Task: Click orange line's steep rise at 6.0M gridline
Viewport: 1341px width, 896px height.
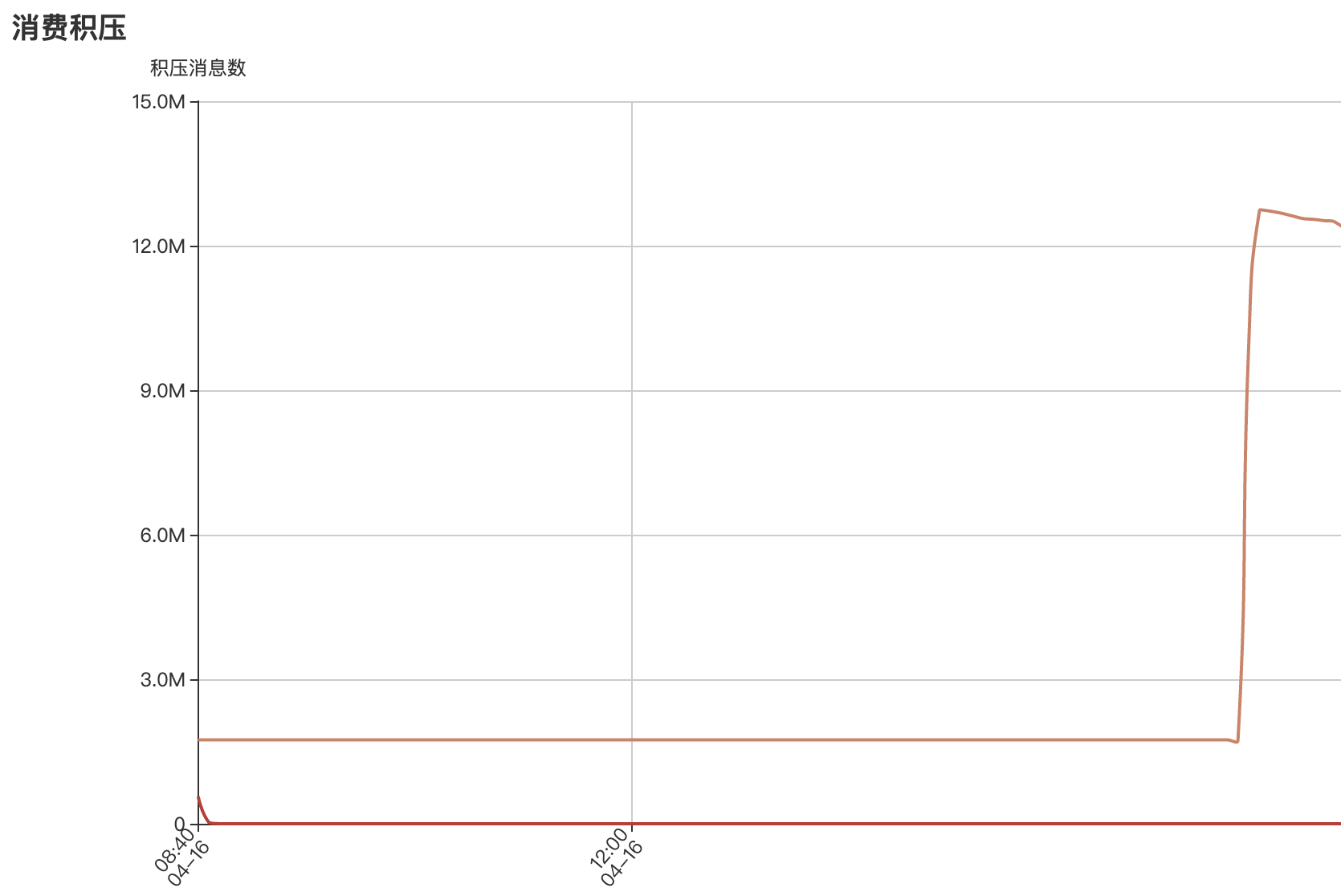Action: [1244, 536]
